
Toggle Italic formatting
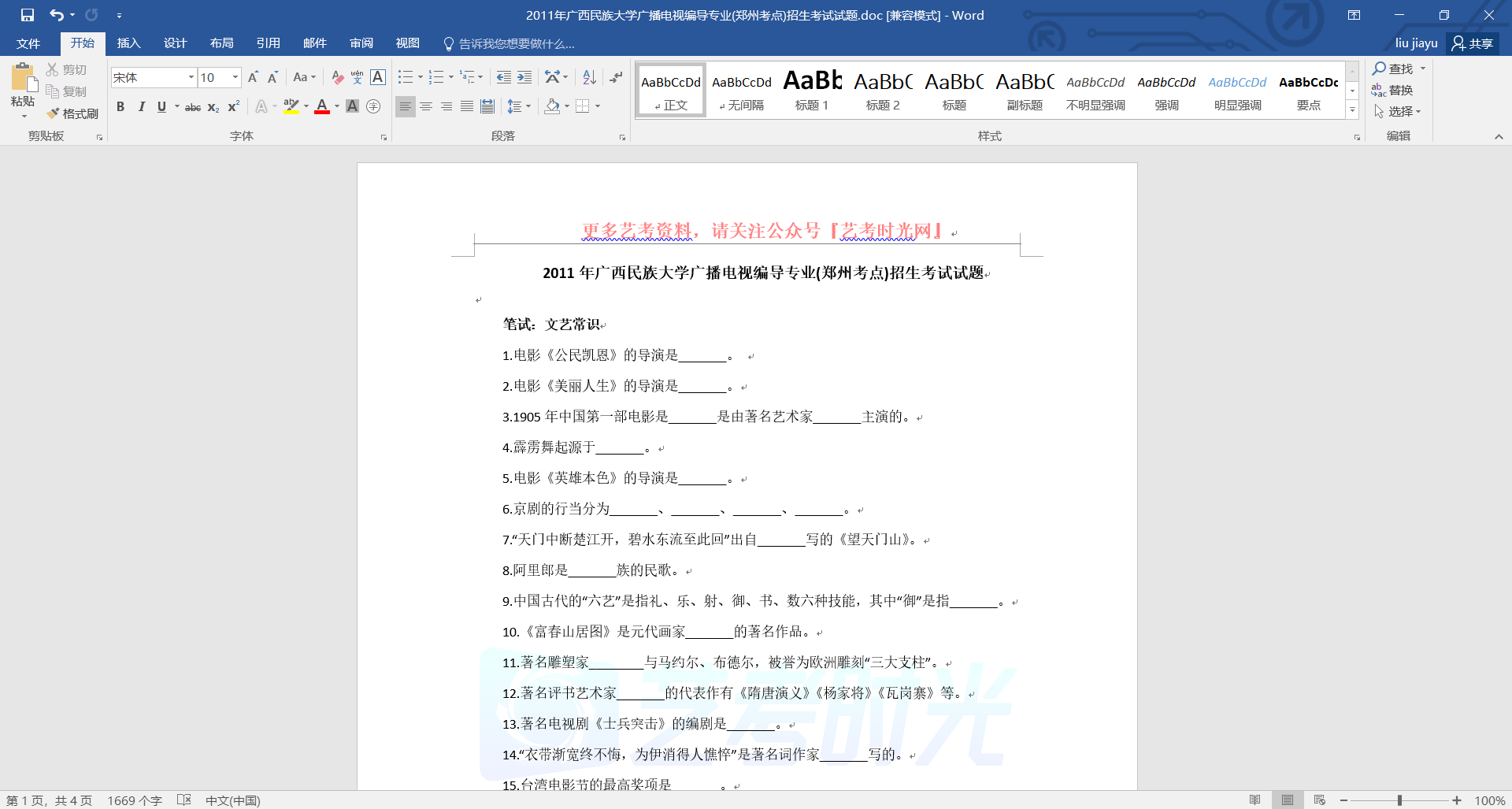pos(142,107)
